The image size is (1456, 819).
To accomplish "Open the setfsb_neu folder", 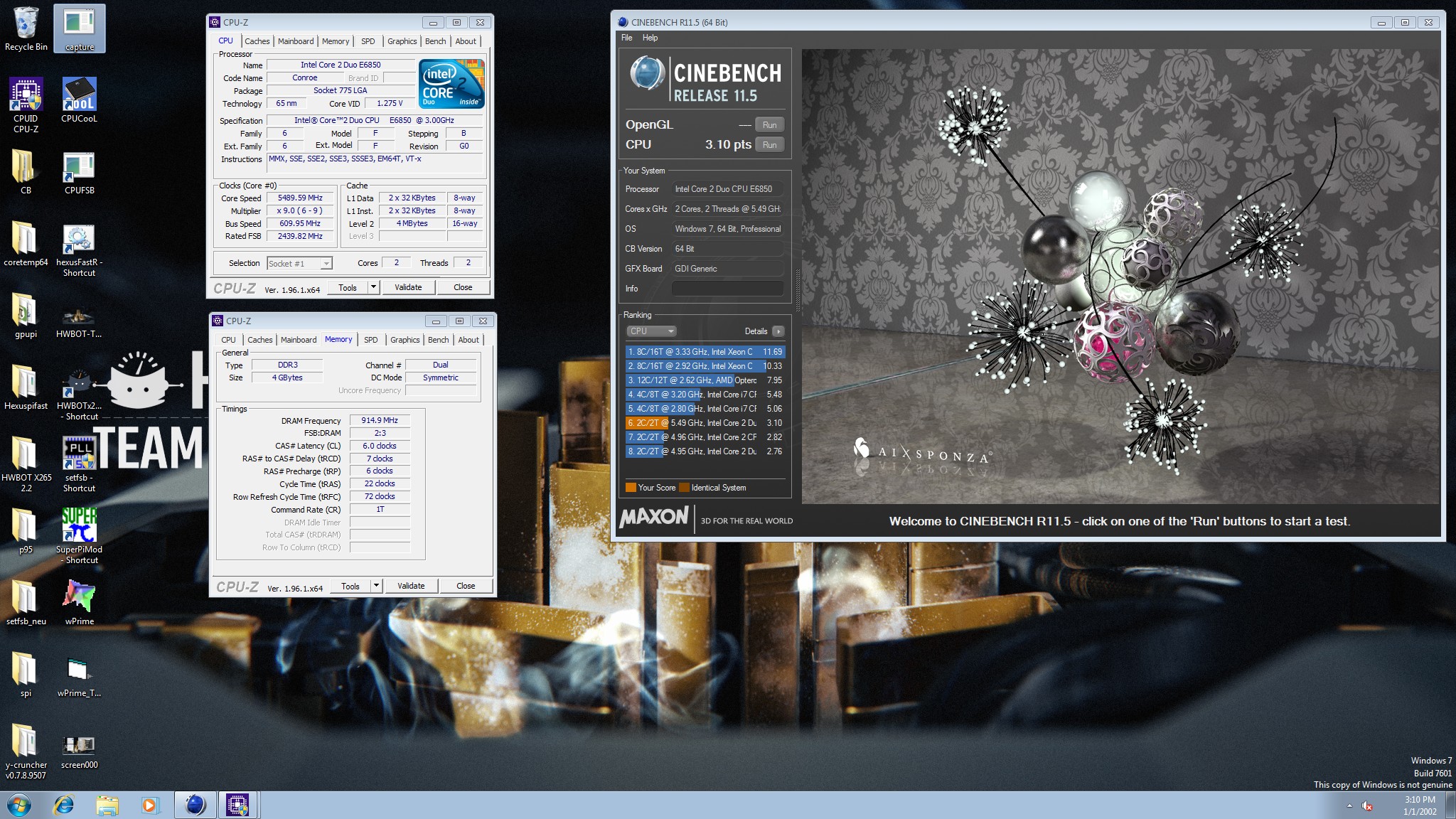I will (x=26, y=601).
